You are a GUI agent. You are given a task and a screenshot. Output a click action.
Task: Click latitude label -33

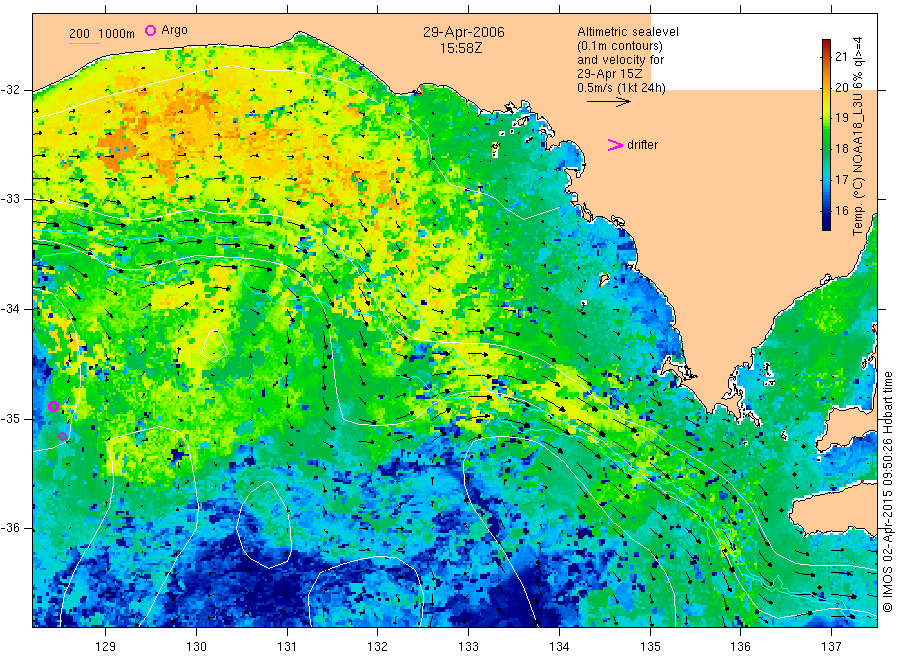[11, 200]
